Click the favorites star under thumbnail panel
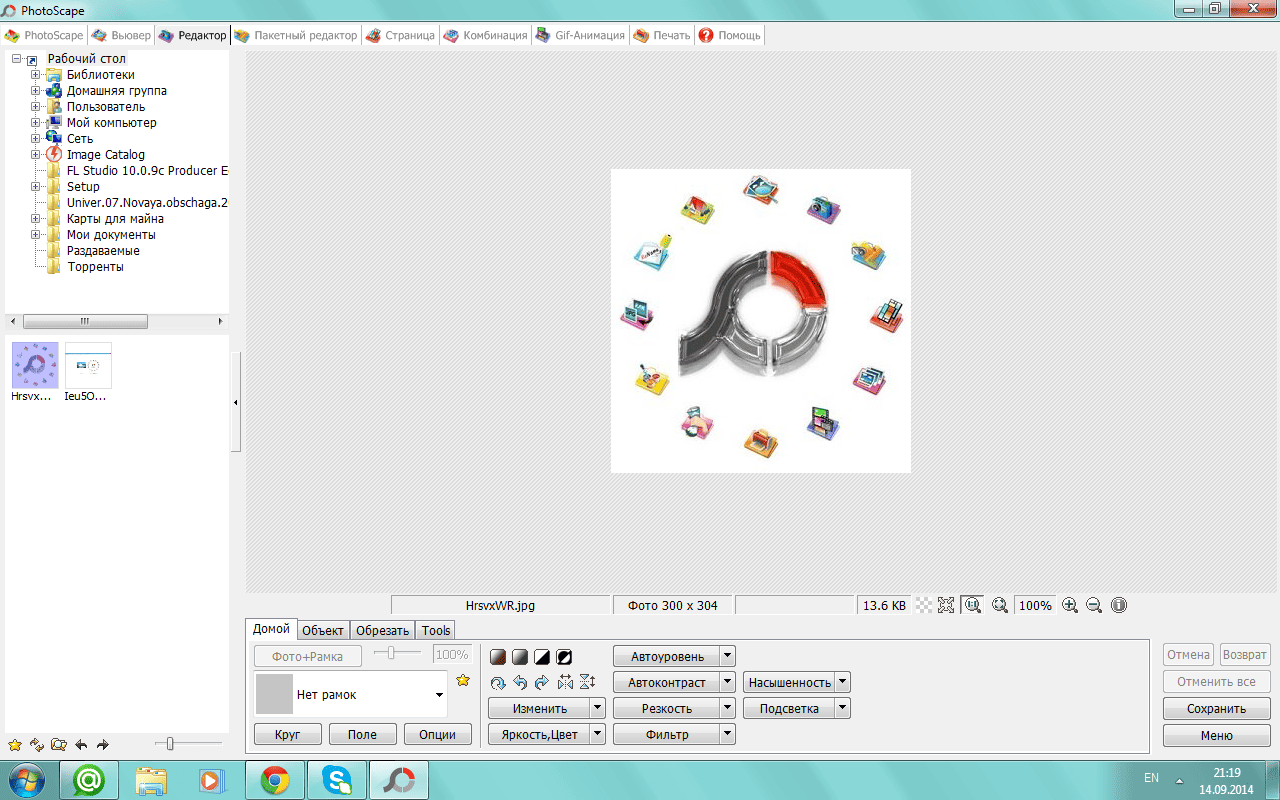 (x=15, y=745)
